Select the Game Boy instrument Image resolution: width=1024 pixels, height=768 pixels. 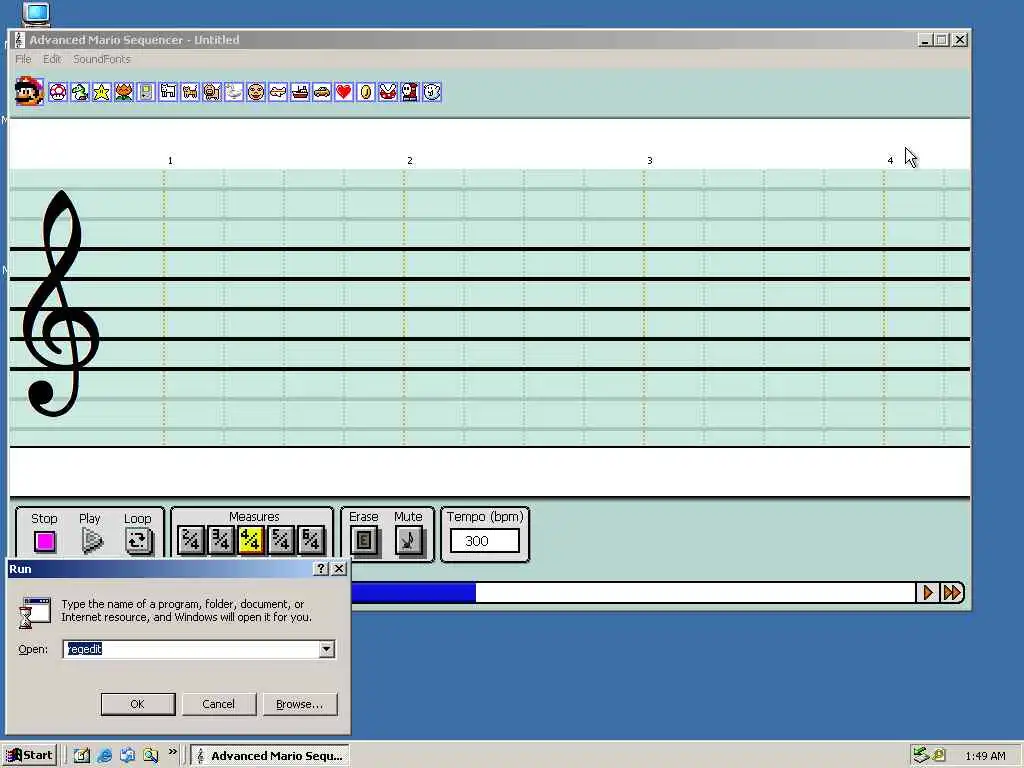pyautogui.click(x=146, y=92)
